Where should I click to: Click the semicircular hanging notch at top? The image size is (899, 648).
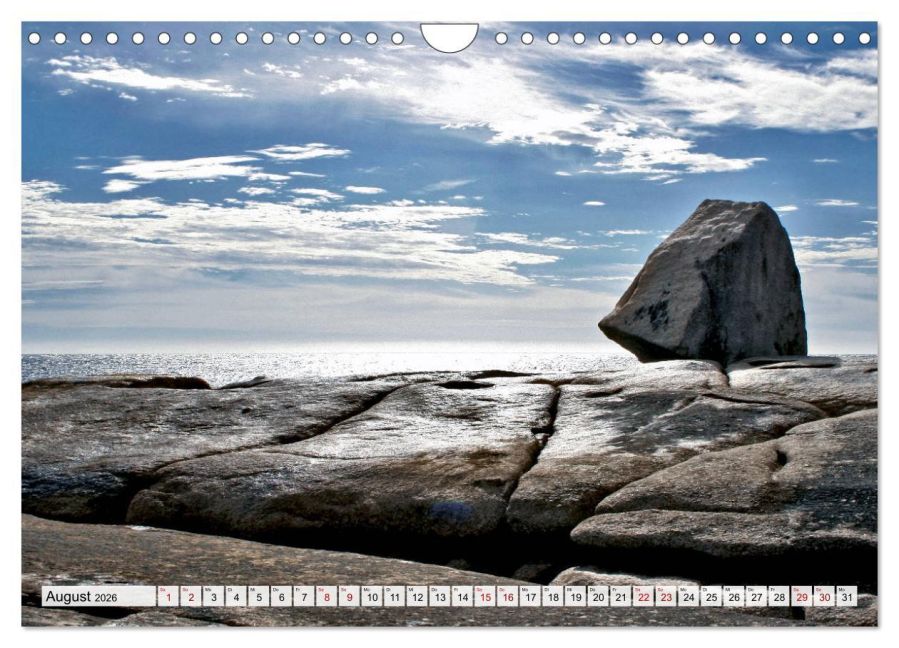pos(450,37)
